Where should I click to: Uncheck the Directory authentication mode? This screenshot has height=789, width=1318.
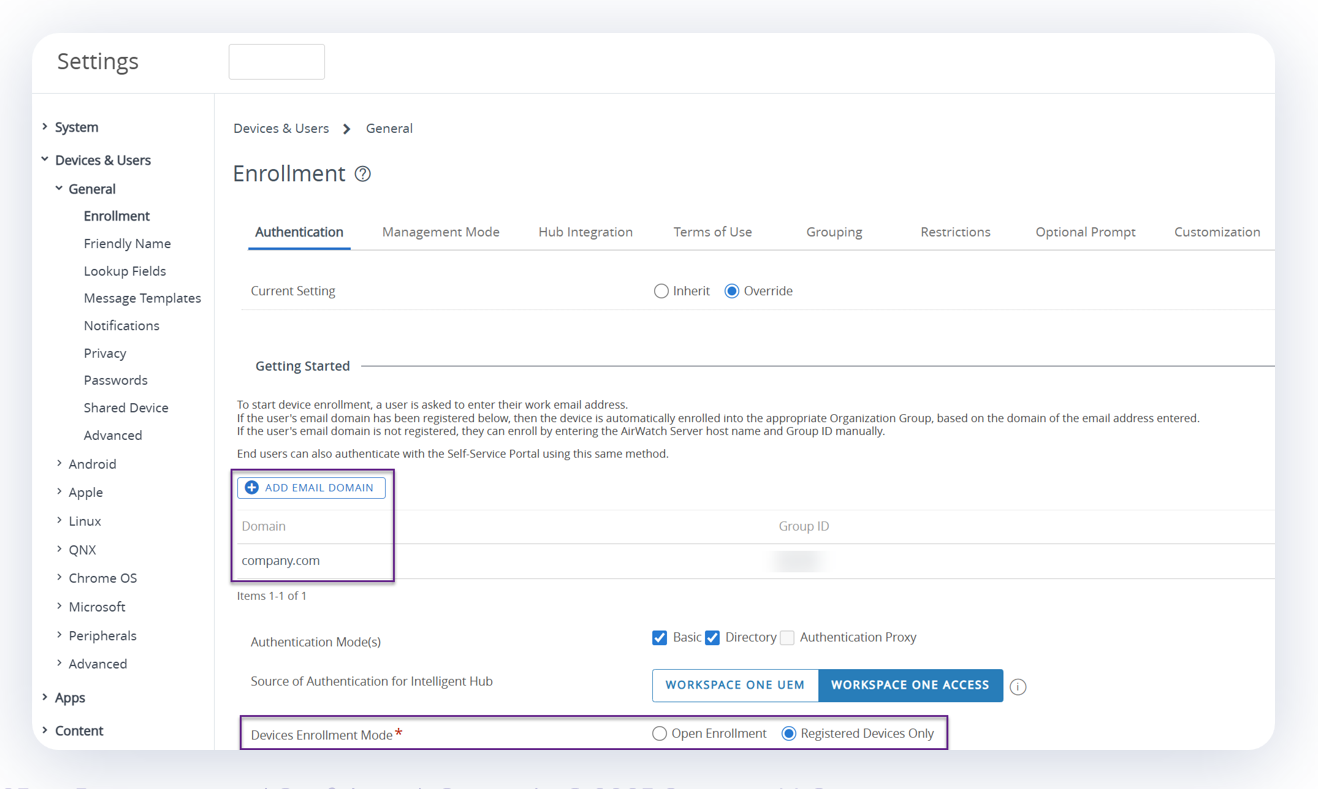(711, 637)
